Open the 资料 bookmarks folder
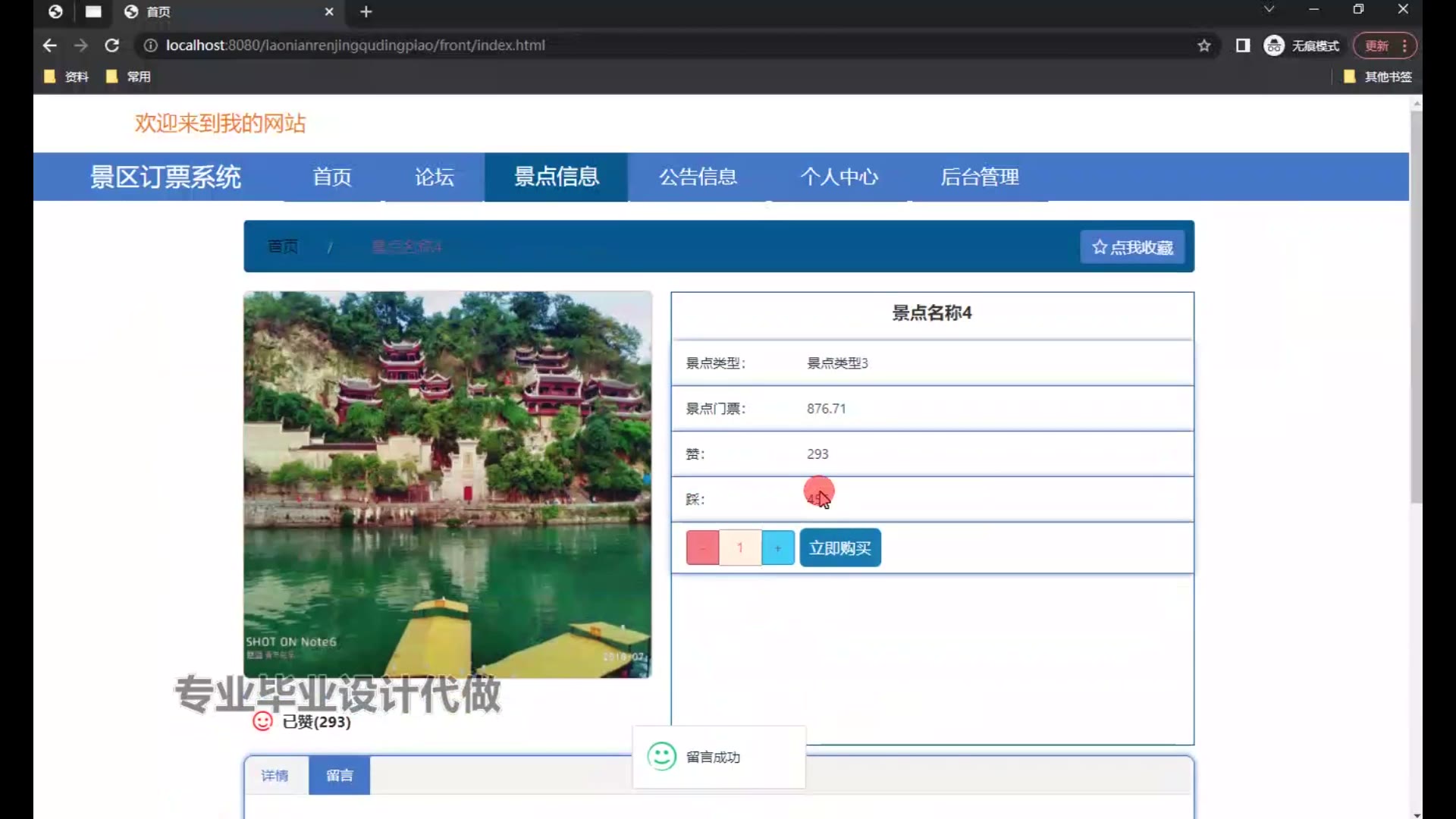1456x819 pixels. tap(67, 77)
